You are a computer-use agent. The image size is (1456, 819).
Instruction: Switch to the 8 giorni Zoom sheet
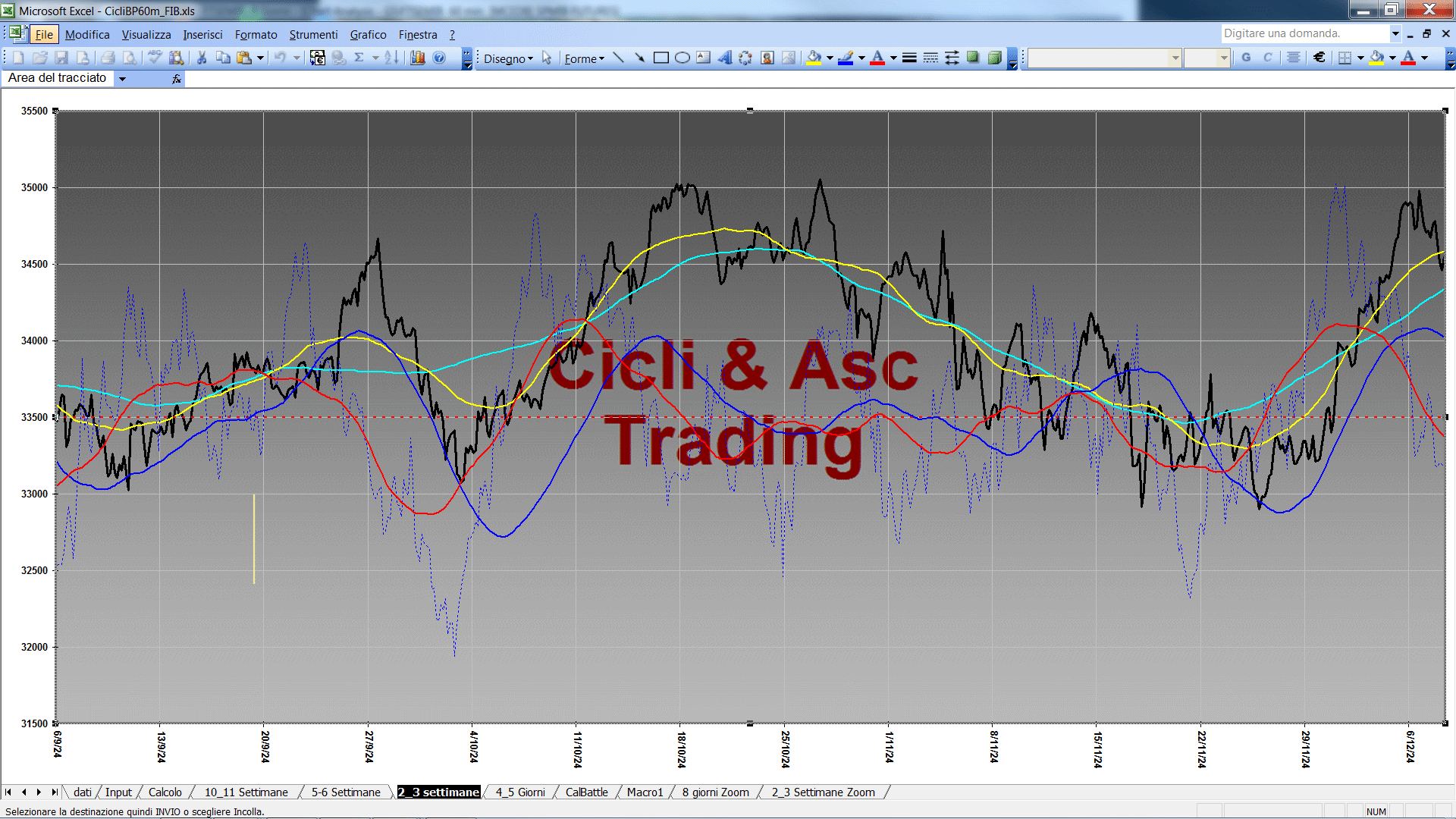tap(715, 792)
